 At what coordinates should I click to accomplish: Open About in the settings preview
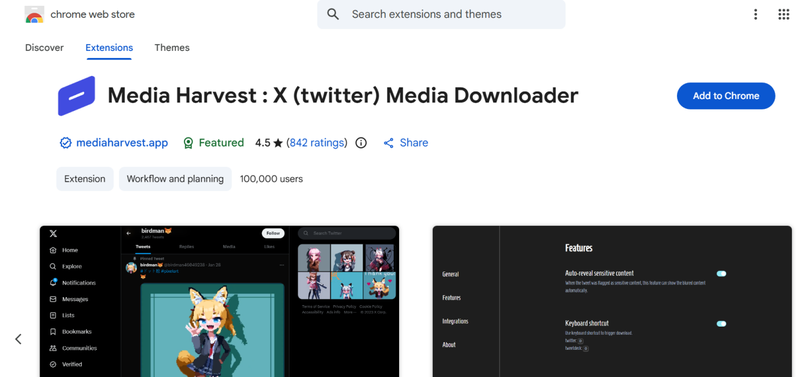click(x=449, y=345)
